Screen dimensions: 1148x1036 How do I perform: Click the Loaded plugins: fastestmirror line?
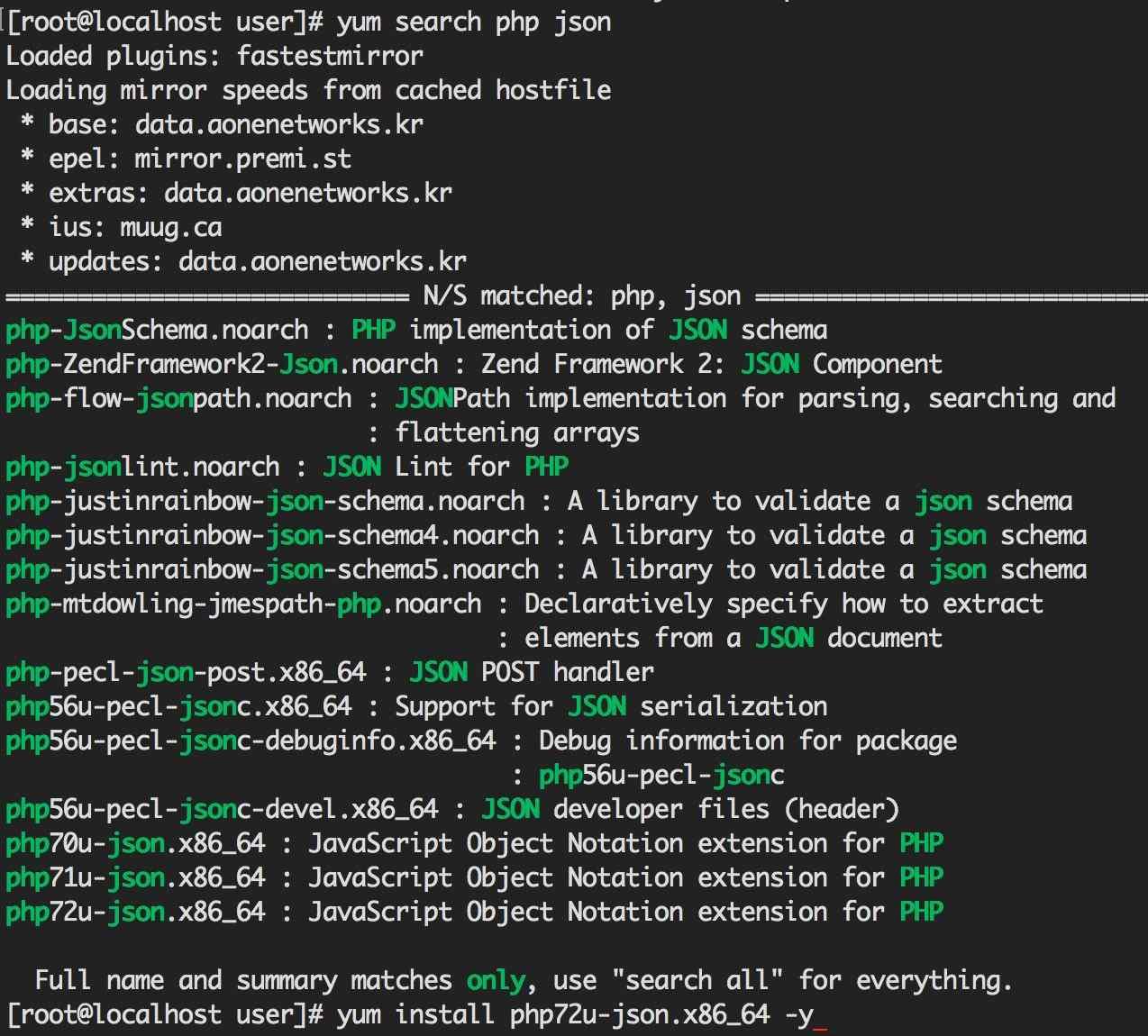pos(212,55)
